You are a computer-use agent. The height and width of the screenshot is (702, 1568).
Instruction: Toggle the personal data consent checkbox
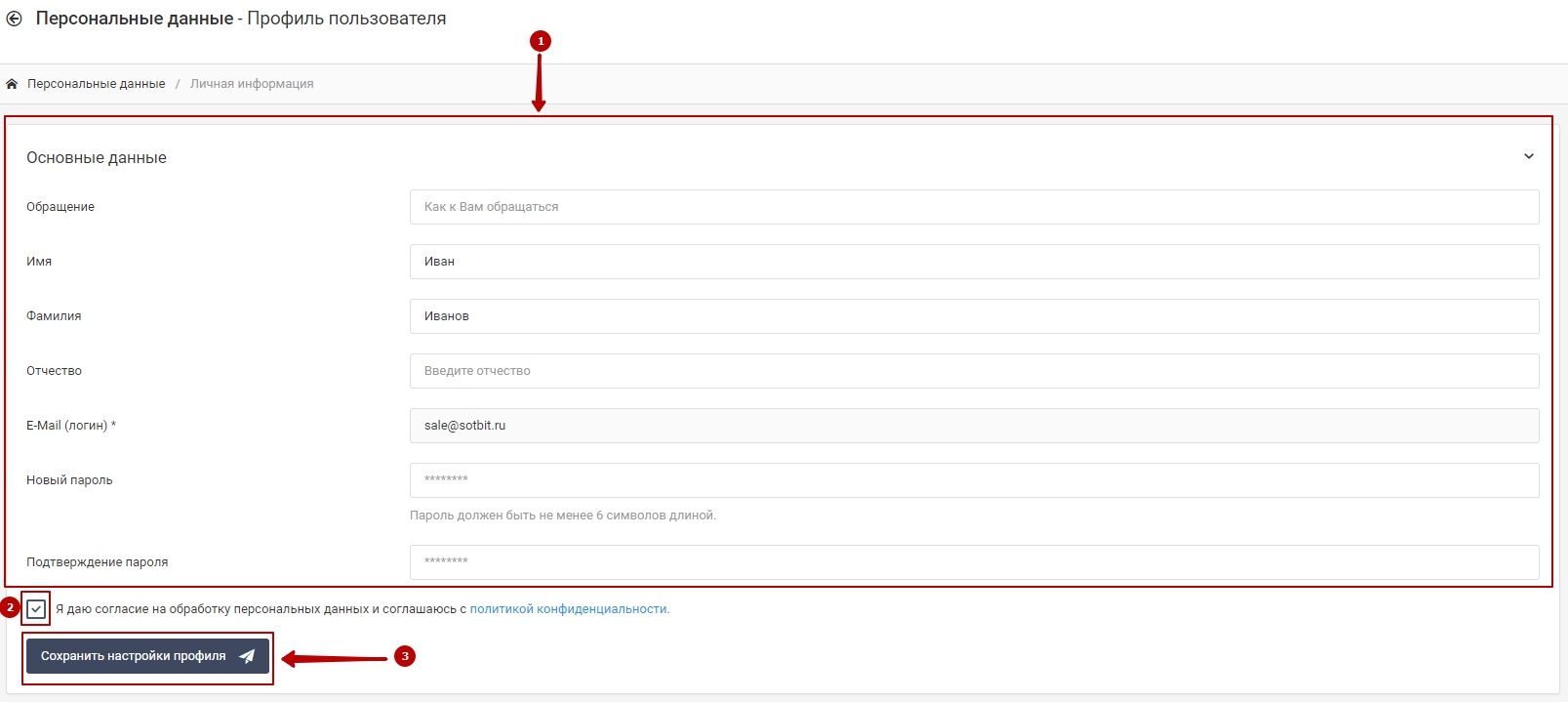pos(36,609)
